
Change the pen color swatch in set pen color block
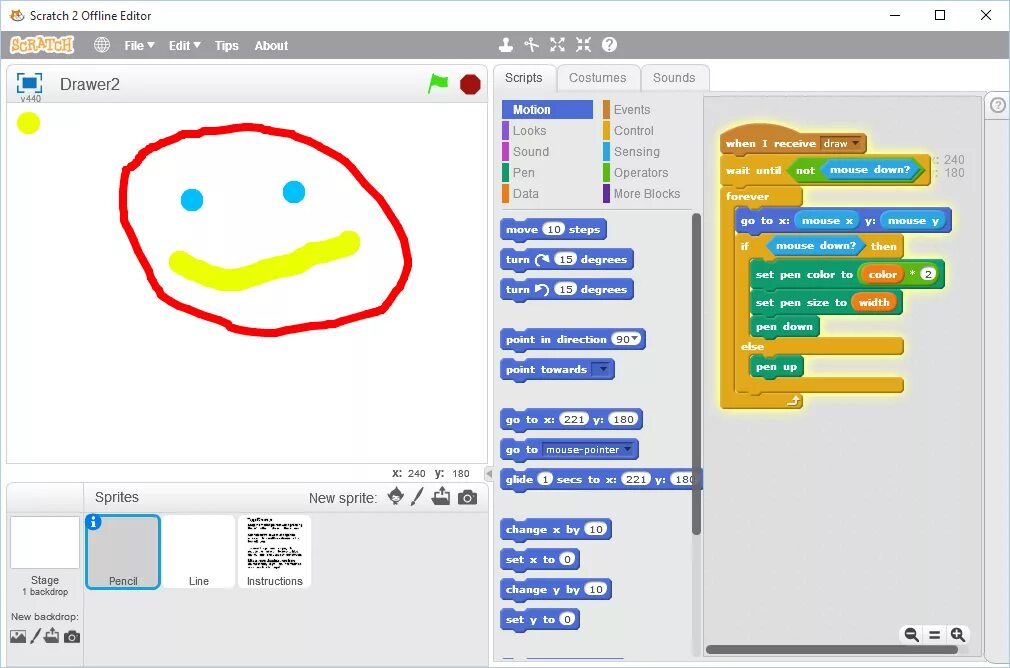tap(884, 273)
